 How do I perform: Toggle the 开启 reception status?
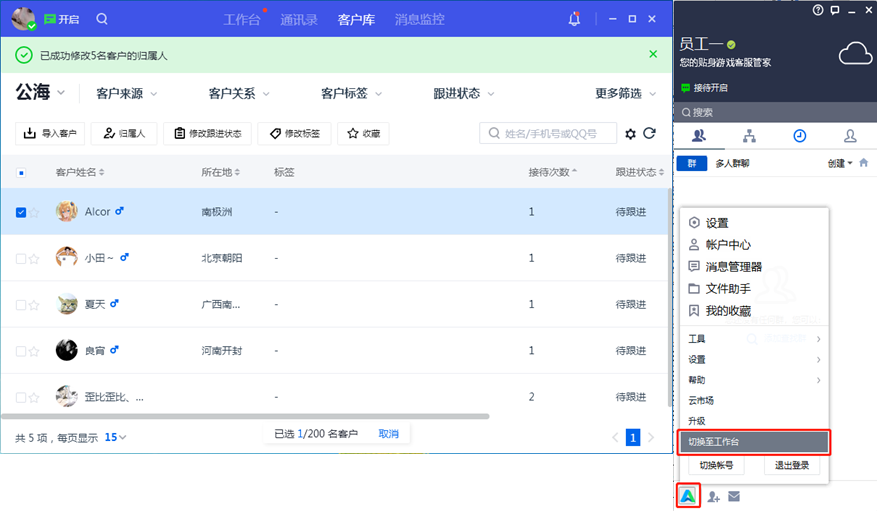(x=61, y=19)
